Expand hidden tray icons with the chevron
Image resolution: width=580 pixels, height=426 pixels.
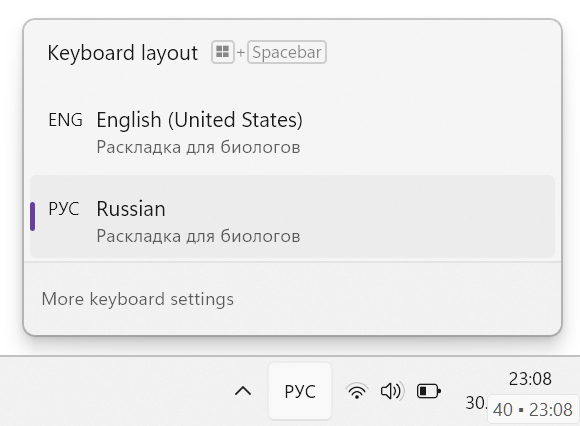[243, 391]
